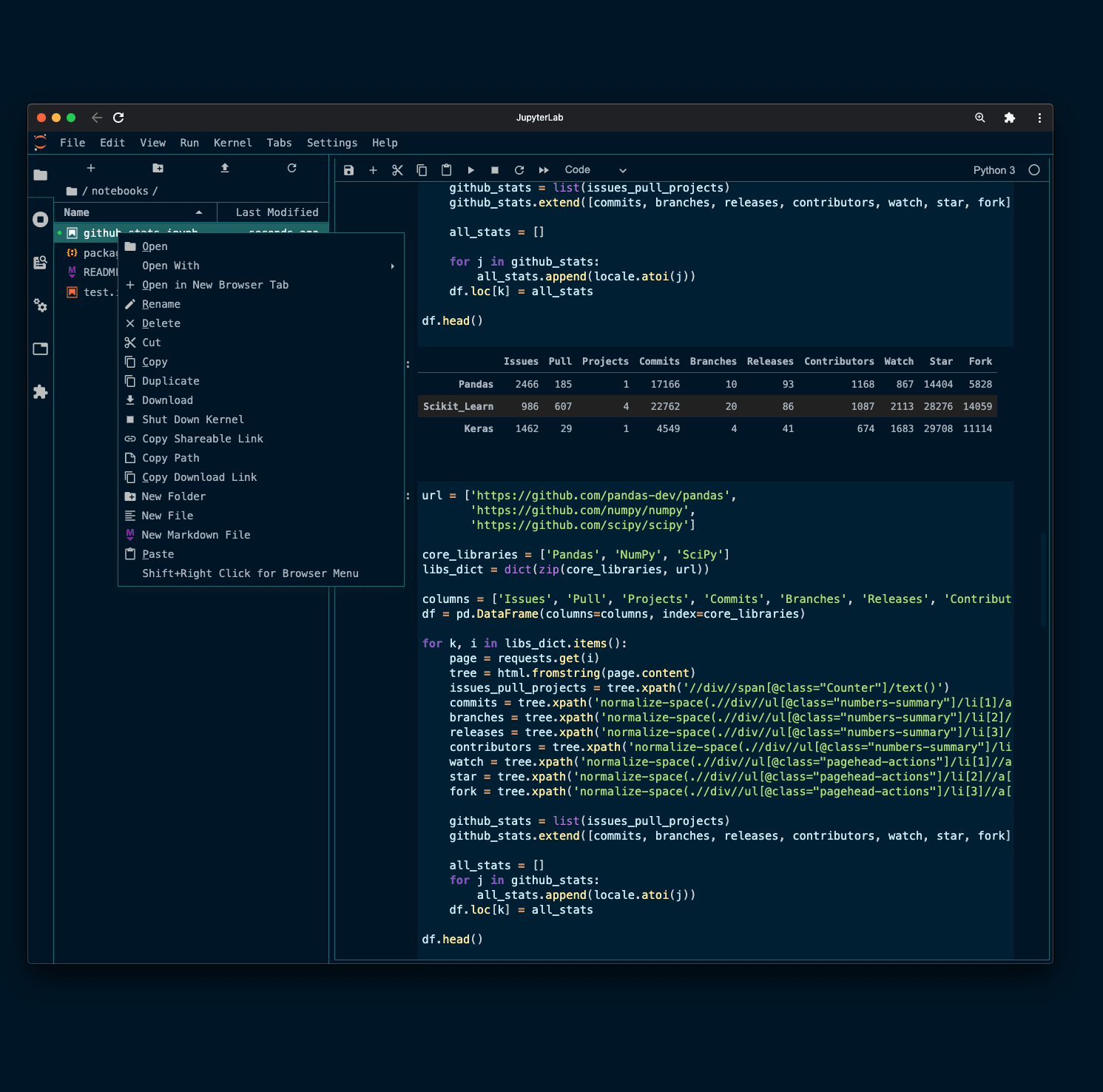
Task: Open the cell type dropdown showing Code
Action: tap(596, 169)
